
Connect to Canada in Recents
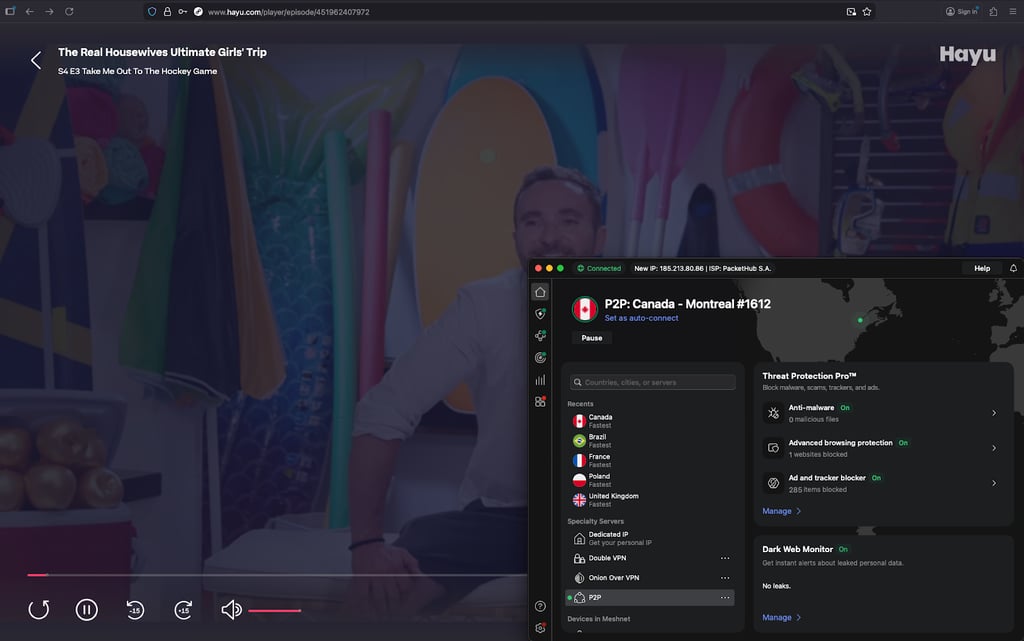(652, 421)
